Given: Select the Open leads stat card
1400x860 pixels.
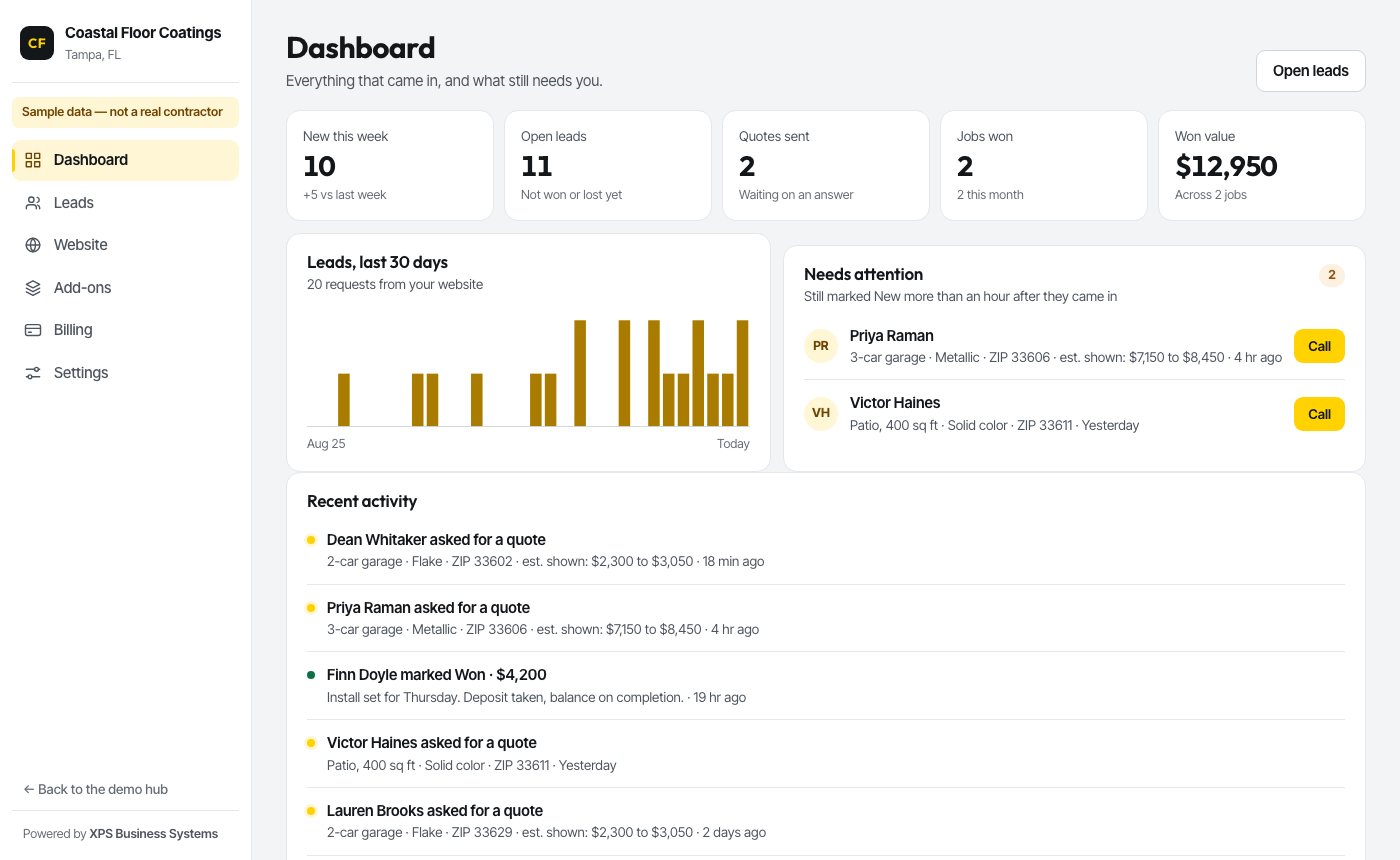Looking at the screenshot, I should (608, 165).
